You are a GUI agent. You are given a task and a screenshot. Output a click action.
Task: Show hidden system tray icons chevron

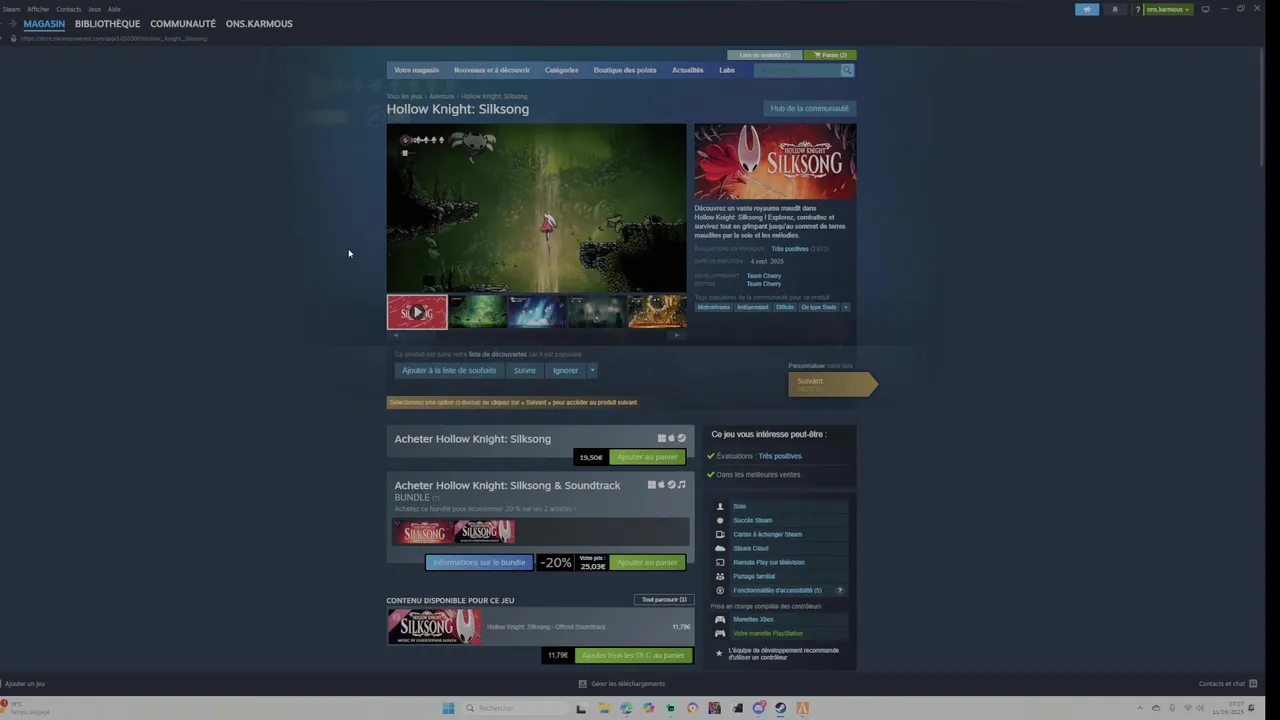(1141, 708)
